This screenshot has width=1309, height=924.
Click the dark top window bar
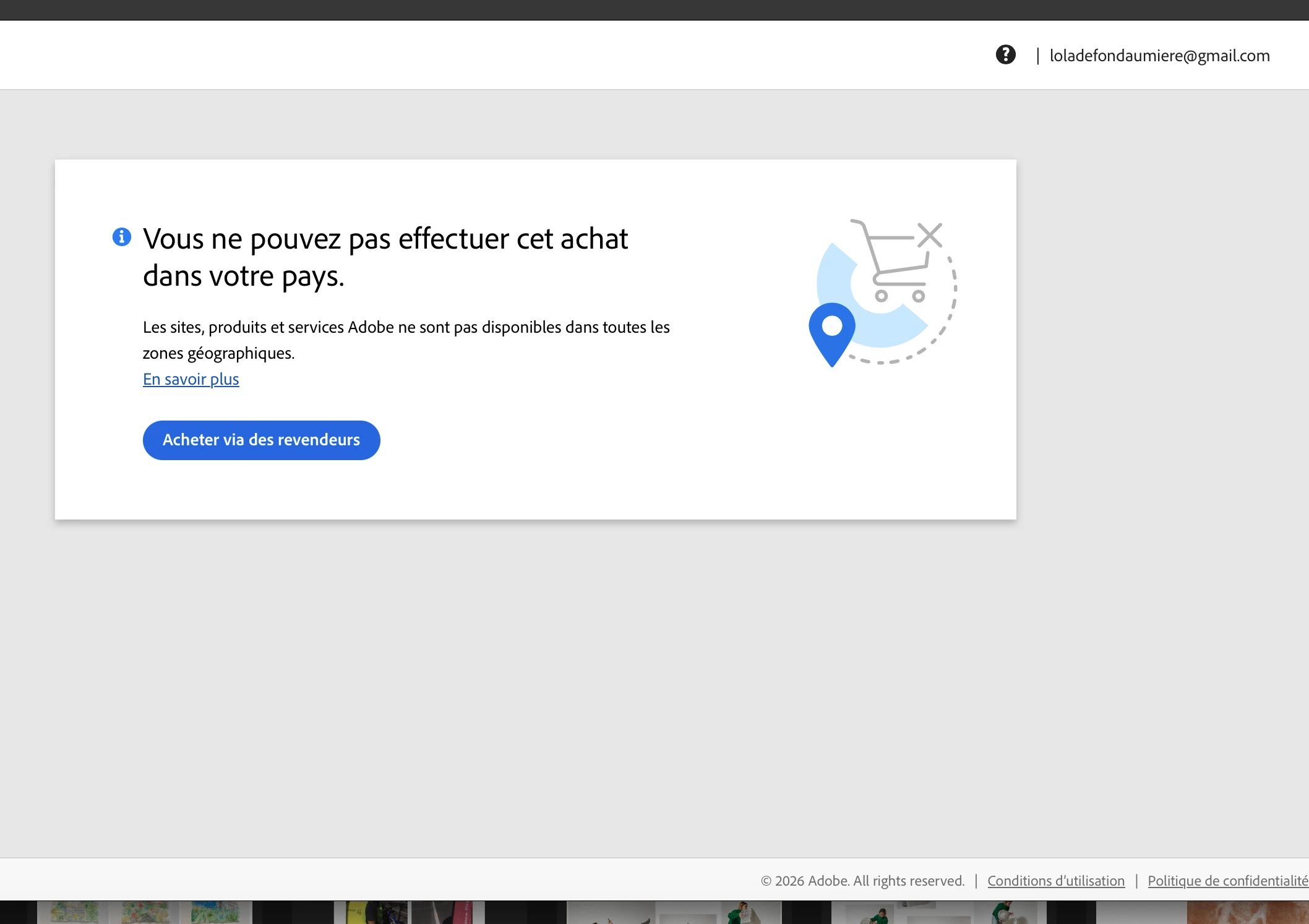(x=654, y=10)
